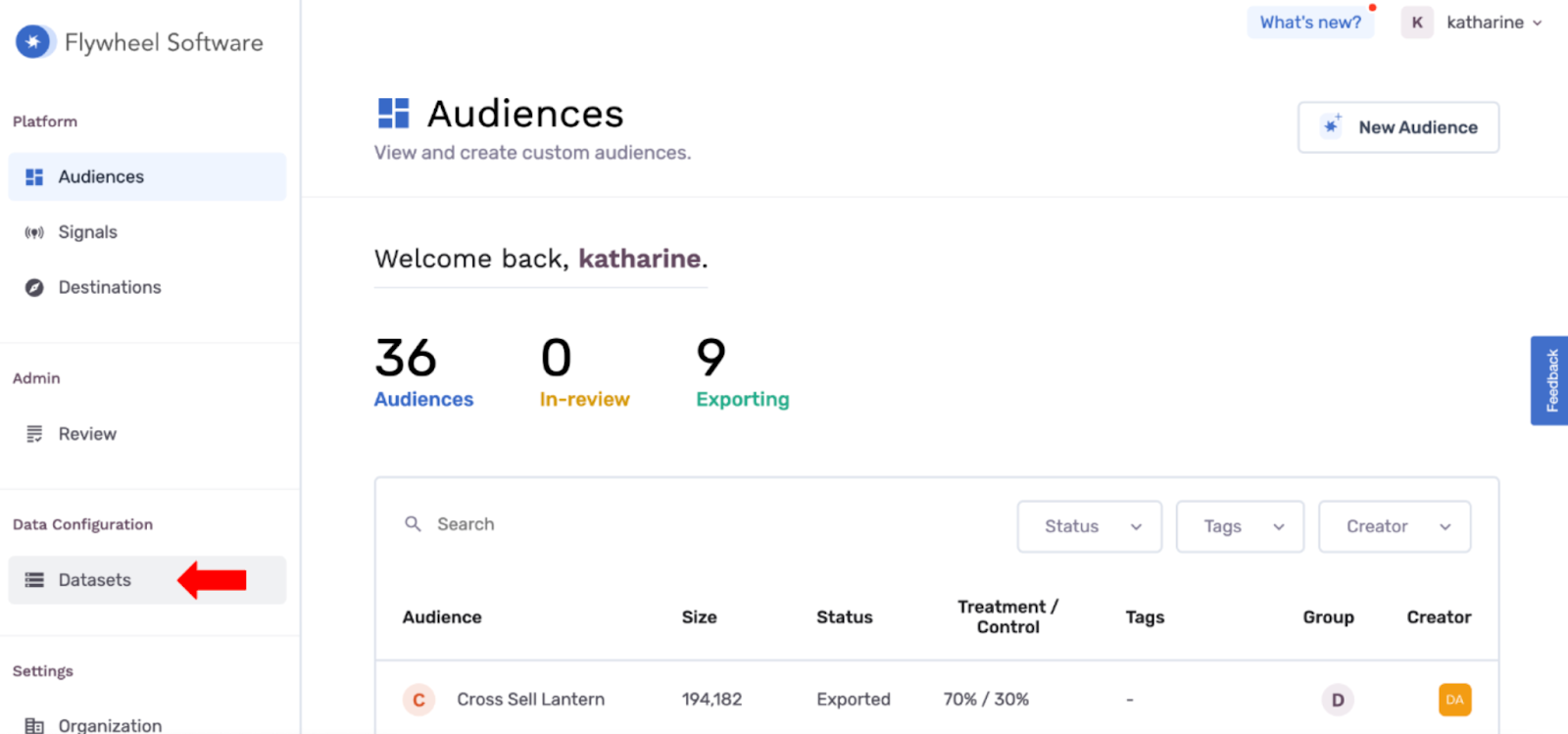Screen dimensions: 1568x734
Task: Click the Size column header
Action: point(700,617)
